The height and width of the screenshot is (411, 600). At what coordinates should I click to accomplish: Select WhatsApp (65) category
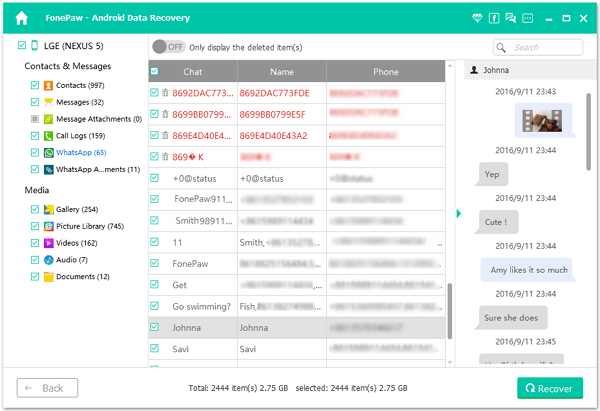tap(81, 153)
